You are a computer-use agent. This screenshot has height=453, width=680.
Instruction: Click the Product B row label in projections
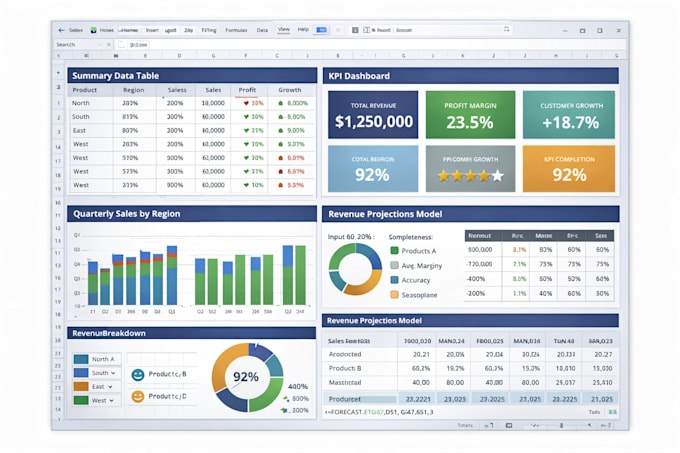coord(345,368)
